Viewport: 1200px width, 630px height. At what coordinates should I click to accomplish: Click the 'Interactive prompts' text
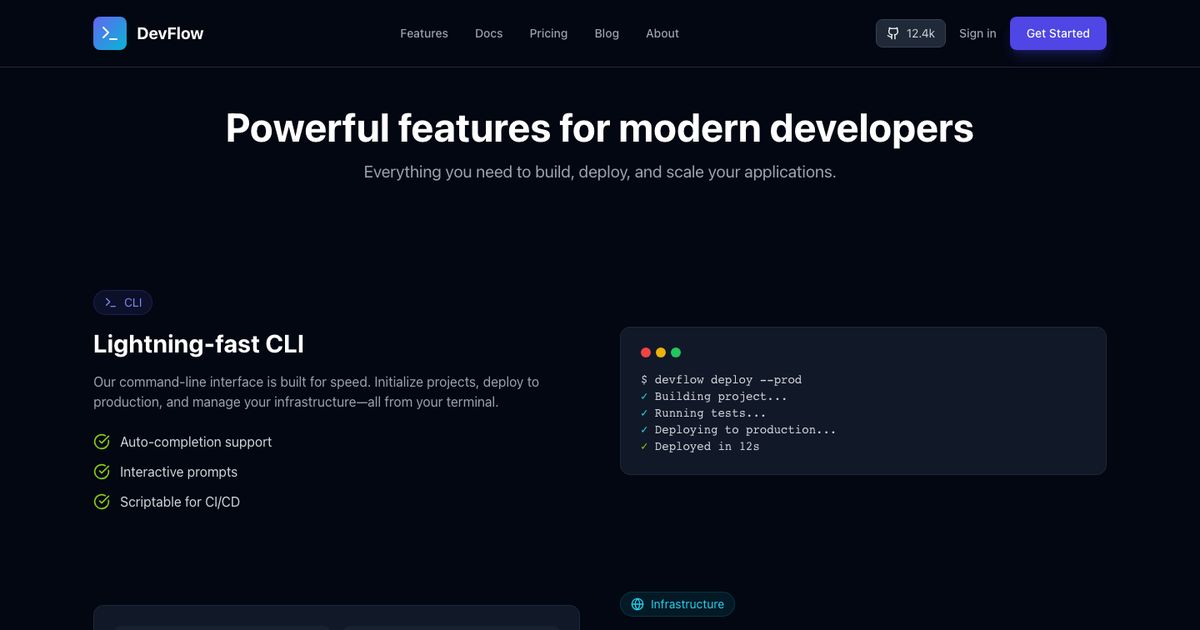[x=179, y=472]
